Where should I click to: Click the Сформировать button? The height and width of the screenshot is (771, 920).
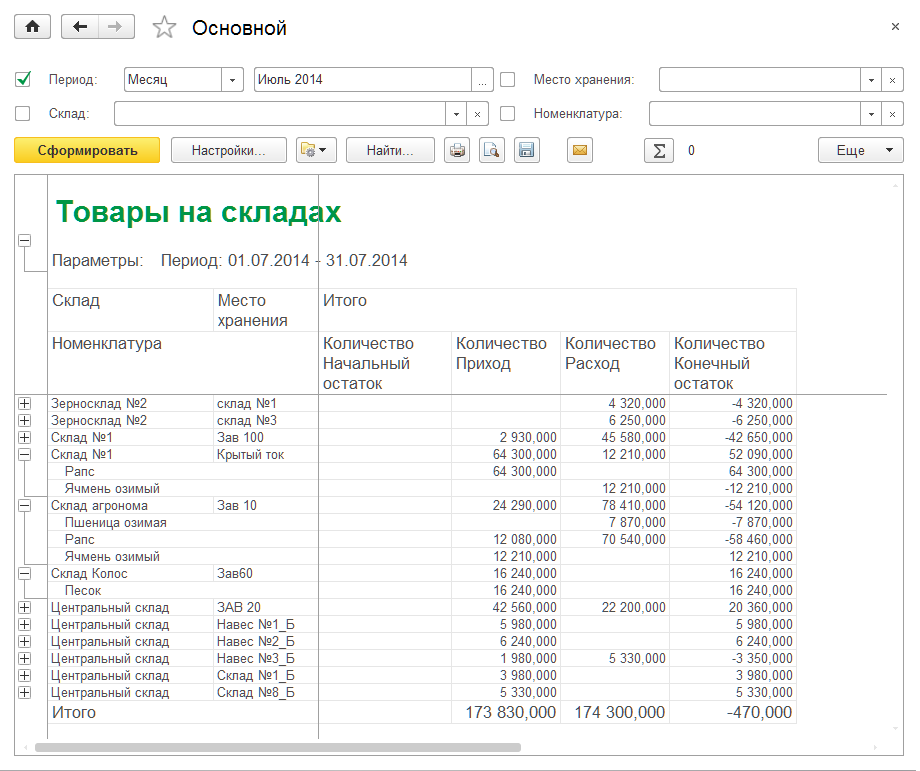(x=87, y=150)
